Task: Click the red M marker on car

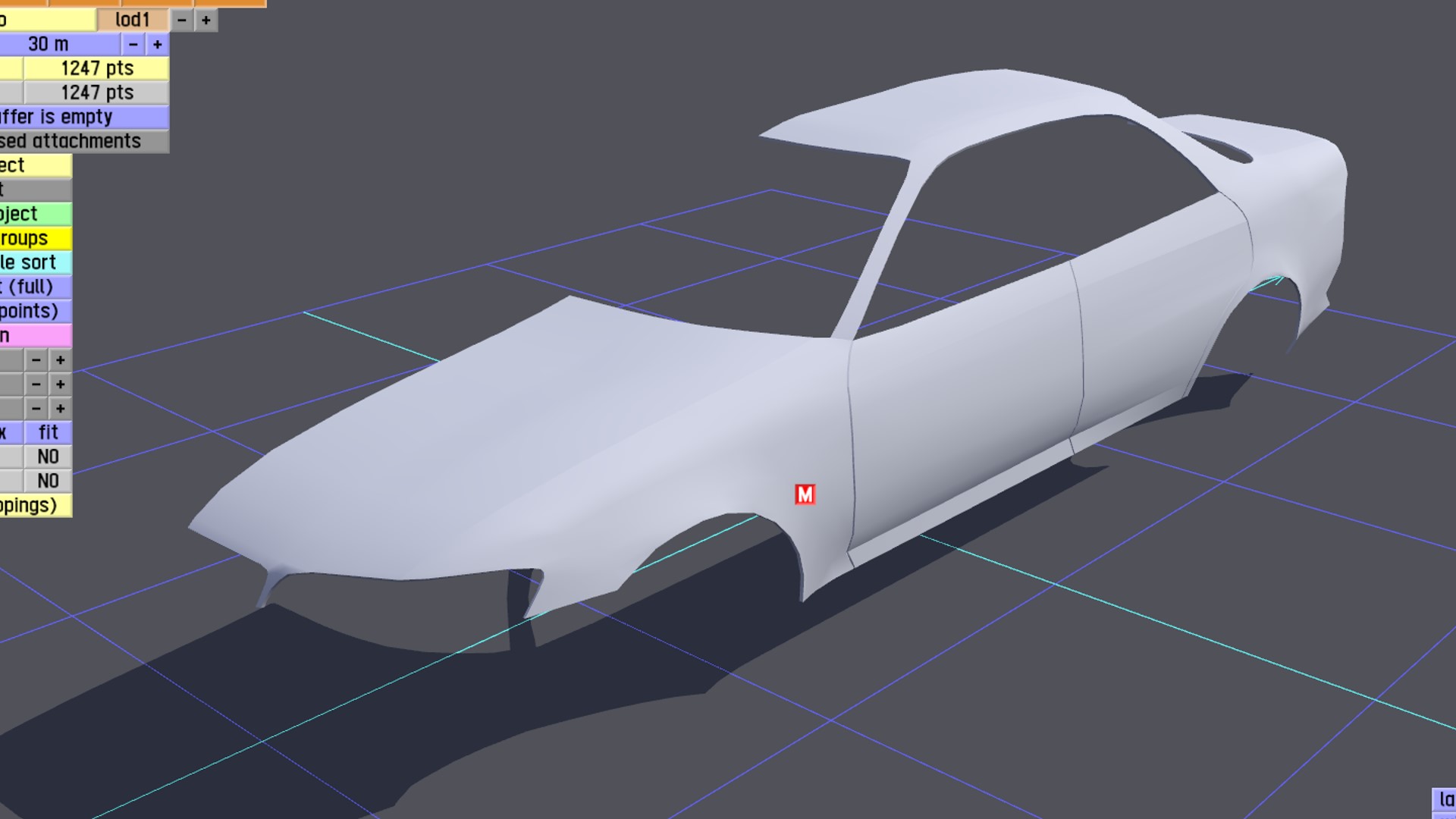Action: coord(805,494)
